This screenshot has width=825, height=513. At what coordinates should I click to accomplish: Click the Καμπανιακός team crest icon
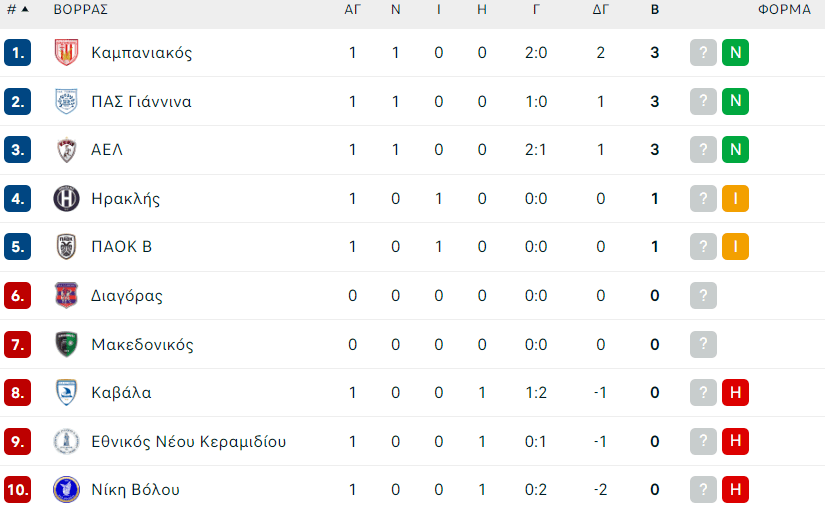66,53
